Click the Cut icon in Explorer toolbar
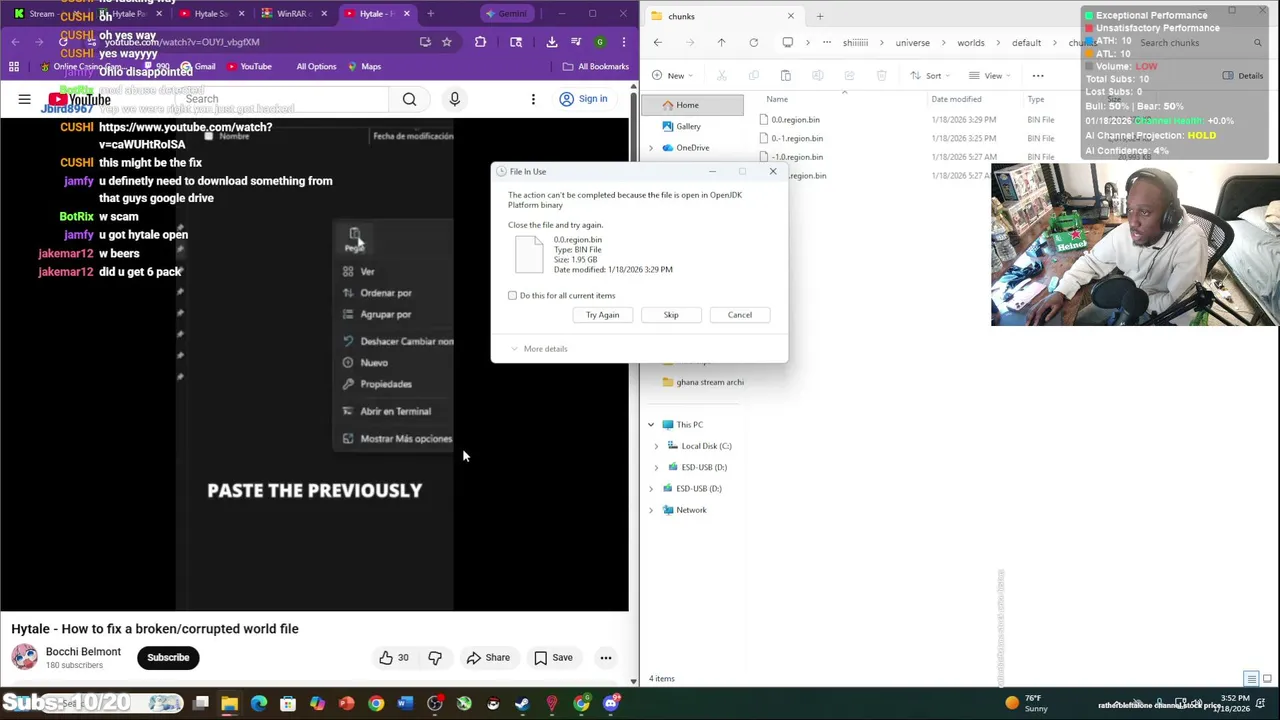Screen dimensions: 1280x720 [721, 76]
